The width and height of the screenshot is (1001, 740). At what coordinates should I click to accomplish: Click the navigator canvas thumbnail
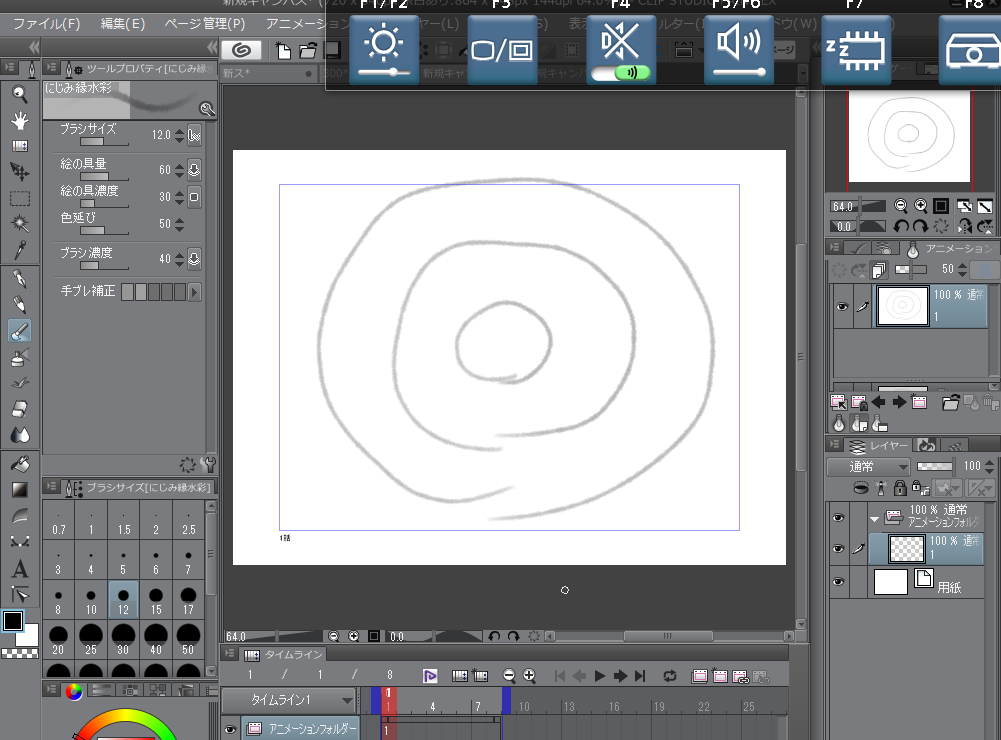pos(908,134)
